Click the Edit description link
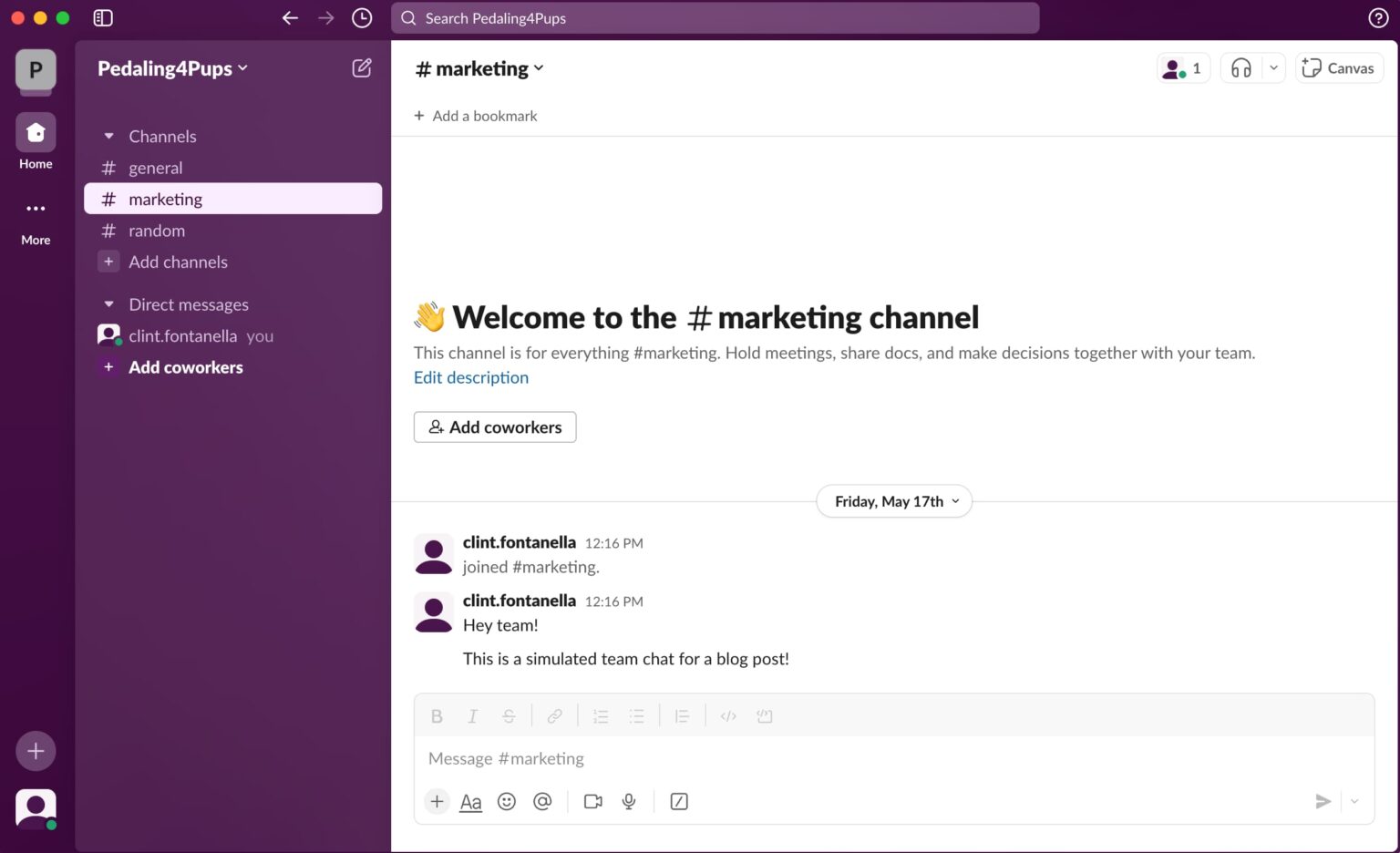This screenshot has width=1400, height=853. 471,377
